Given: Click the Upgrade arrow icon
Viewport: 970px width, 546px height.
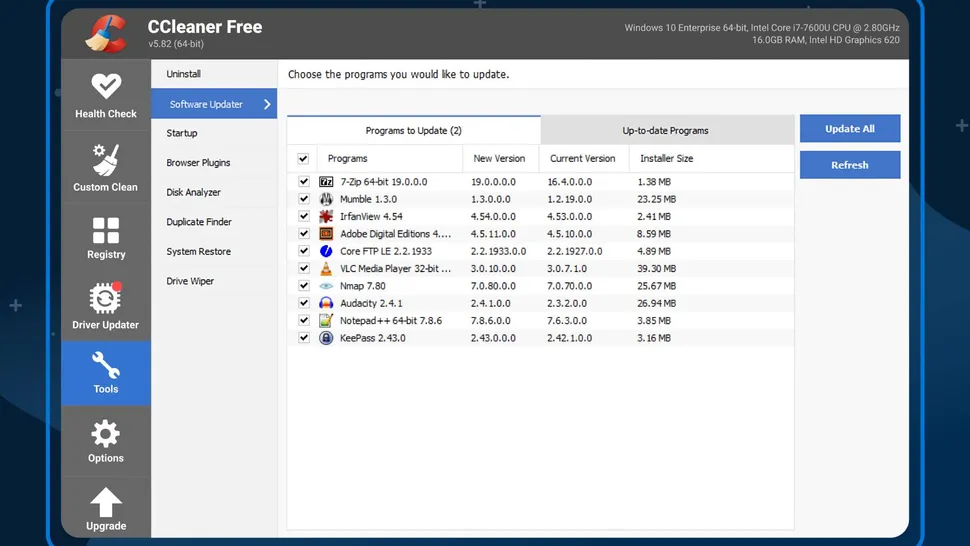Looking at the screenshot, I should [x=105, y=502].
